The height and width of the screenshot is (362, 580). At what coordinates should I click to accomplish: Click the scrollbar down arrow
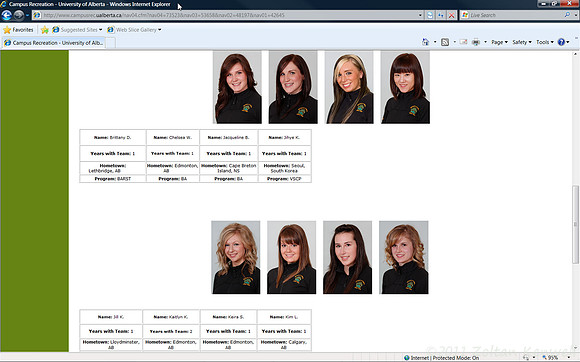(575, 348)
